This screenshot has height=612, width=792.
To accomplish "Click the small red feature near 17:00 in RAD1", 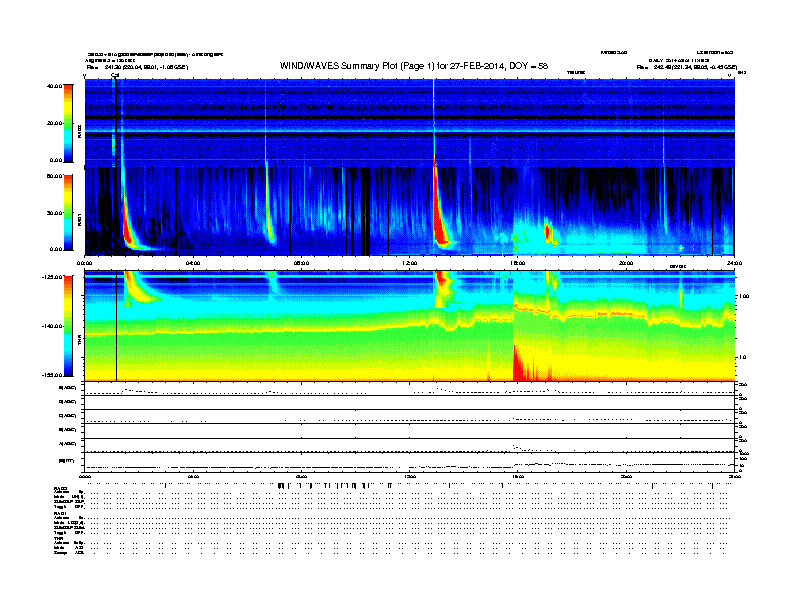I will [547, 231].
